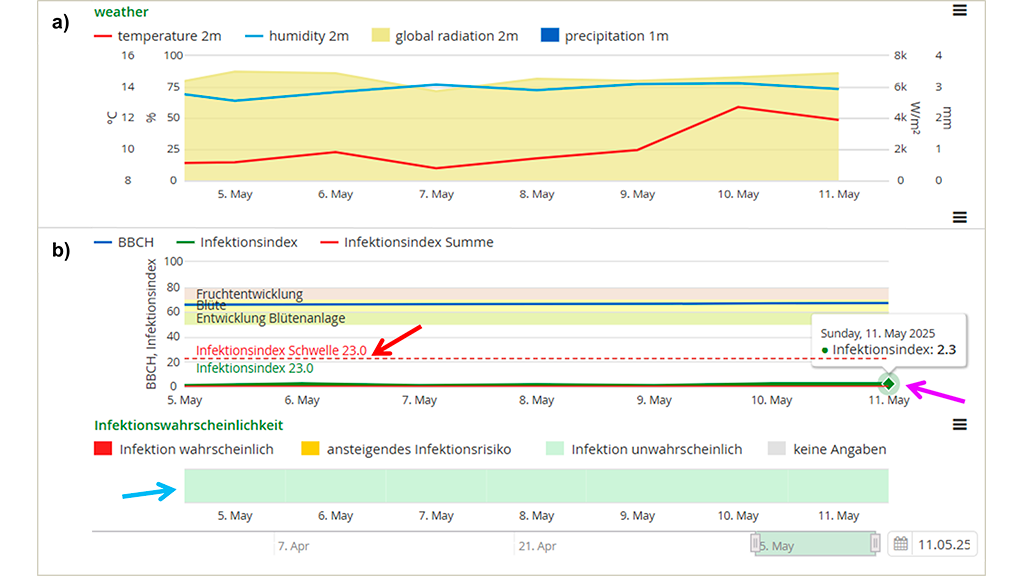Image resolution: width=1024 pixels, height=576 pixels.
Task: Toggle the keine Angaben legend item
Action: coord(827,450)
